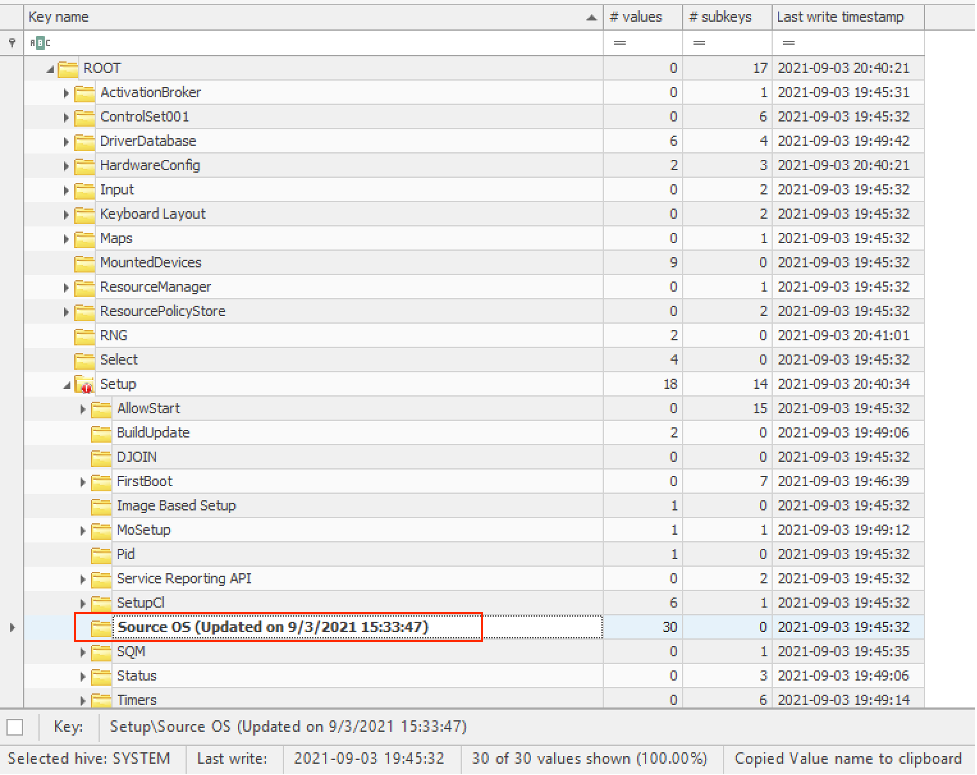Image resolution: width=977 pixels, height=775 pixels.
Task: Collapse the Setup key node
Action: pos(67,384)
